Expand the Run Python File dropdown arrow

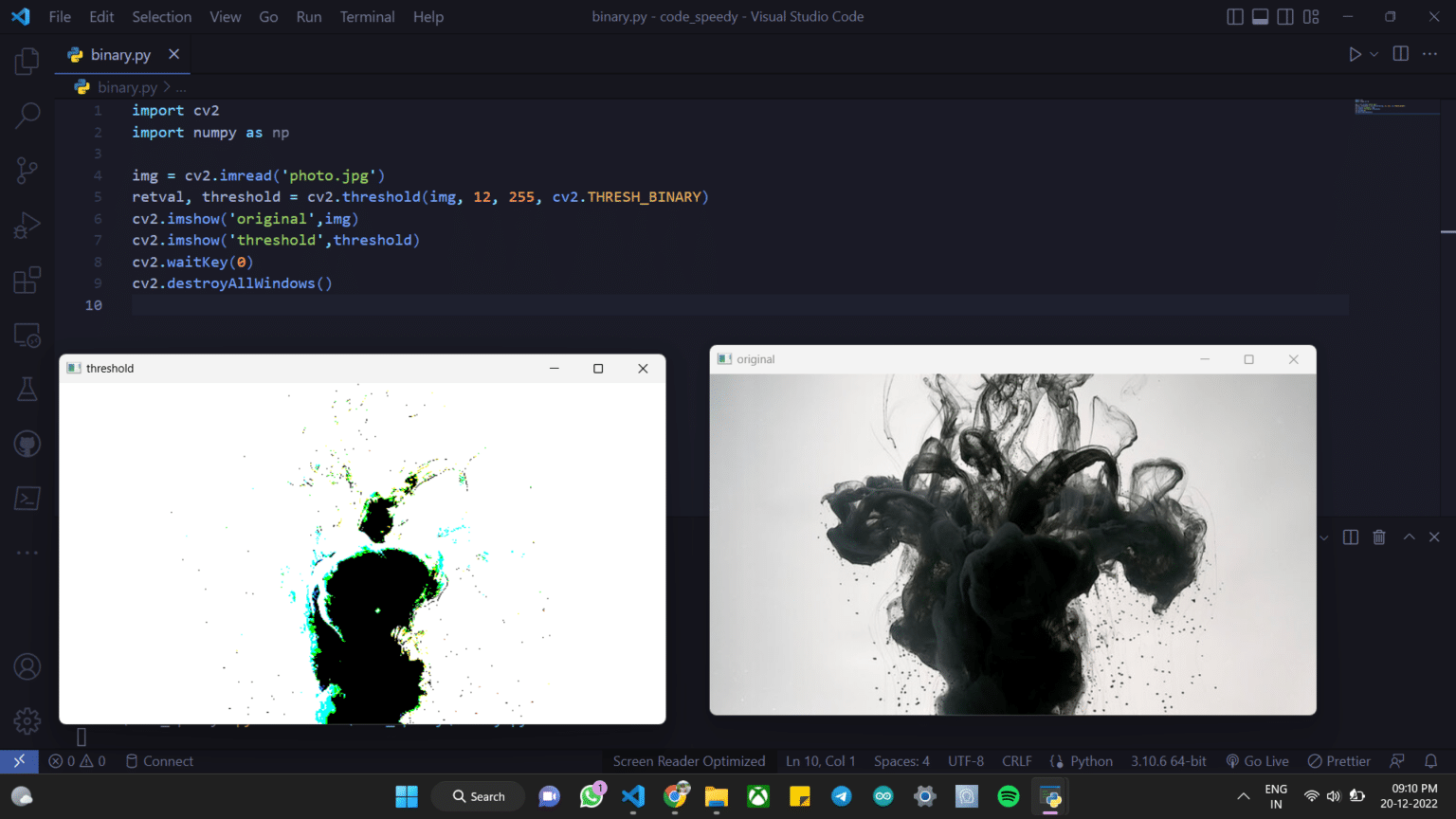1374,55
